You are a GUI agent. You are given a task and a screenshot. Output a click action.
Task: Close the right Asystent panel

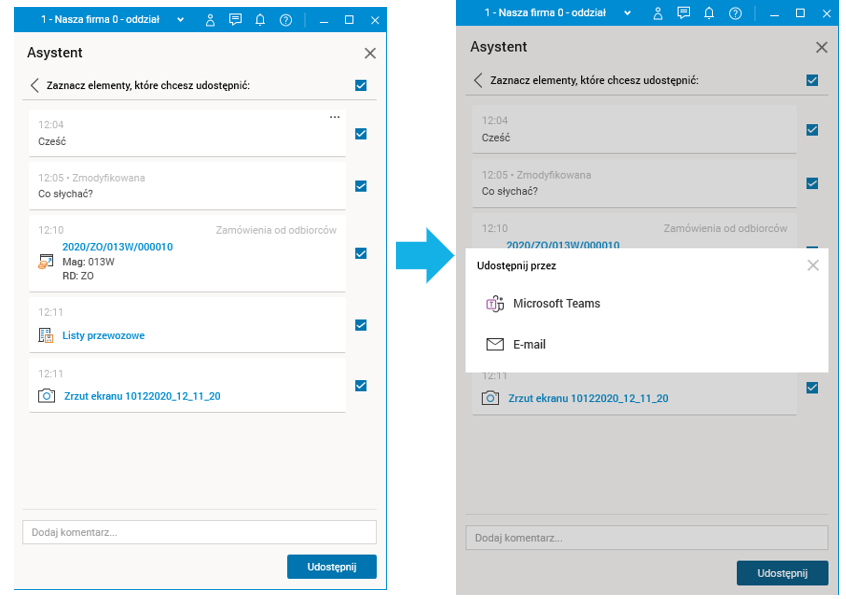coord(821,47)
